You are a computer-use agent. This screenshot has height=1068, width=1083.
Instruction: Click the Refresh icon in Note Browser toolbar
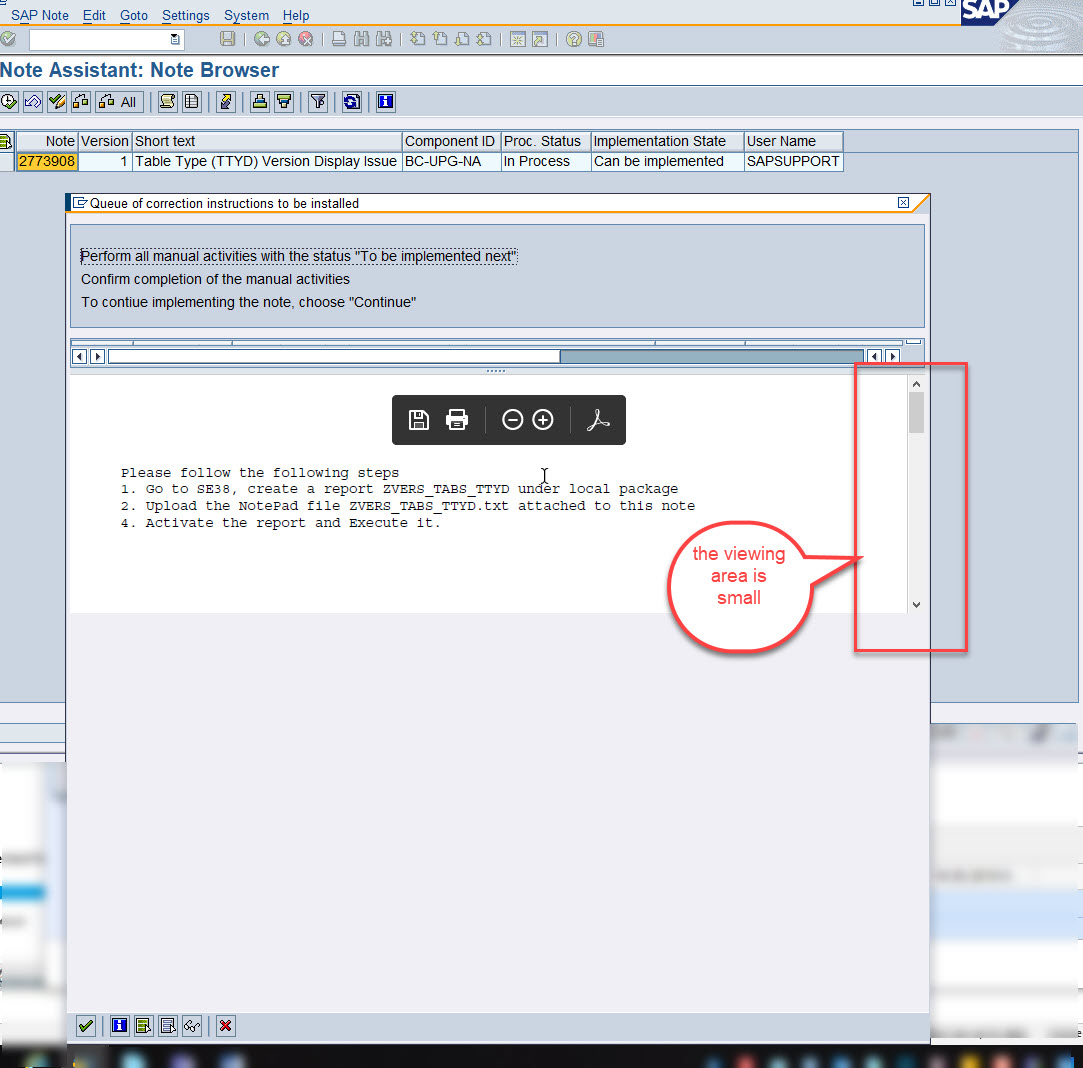coord(352,102)
